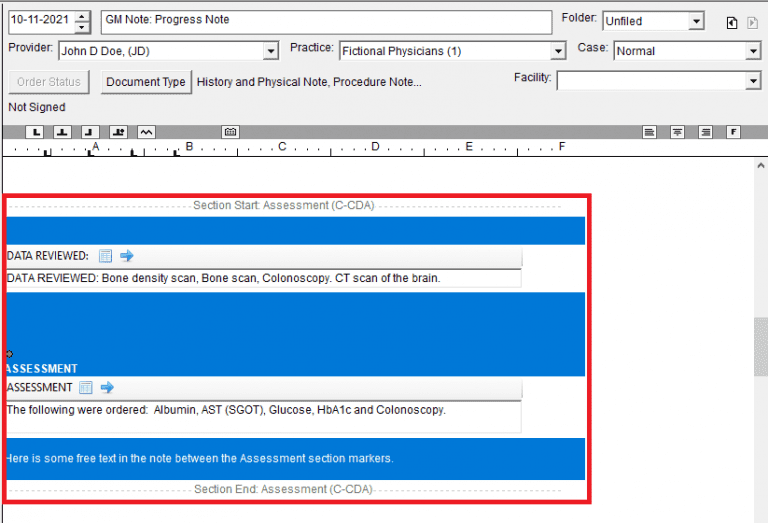Click the wavy line ruler icon
The height and width of the screenshot is (523, 768).
[x=146, y=132]
